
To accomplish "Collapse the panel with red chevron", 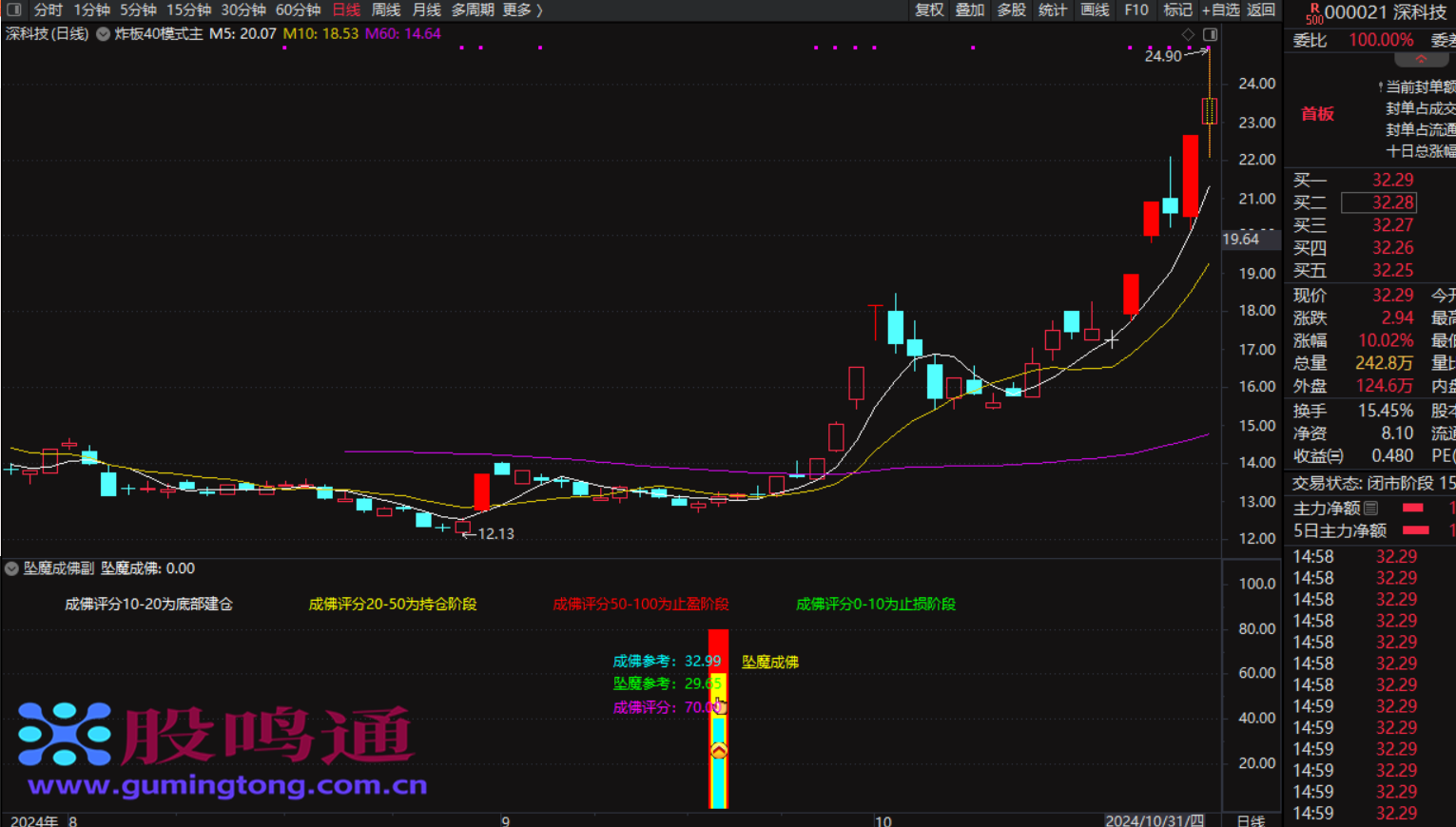I will pos(1421,59).
